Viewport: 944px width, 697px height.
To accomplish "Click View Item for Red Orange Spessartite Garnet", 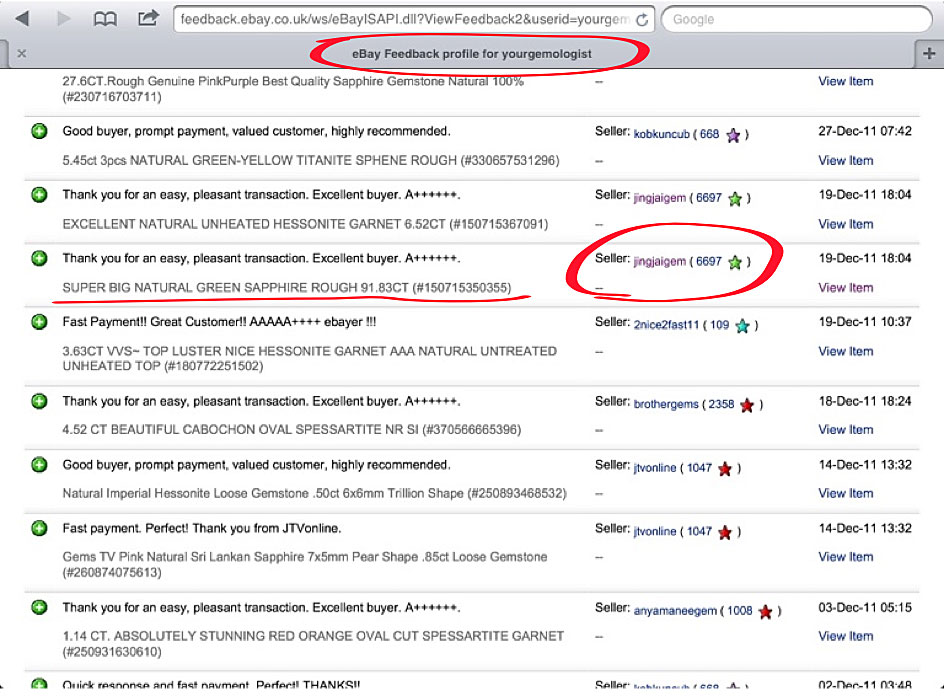I will (x=845, y=636).
